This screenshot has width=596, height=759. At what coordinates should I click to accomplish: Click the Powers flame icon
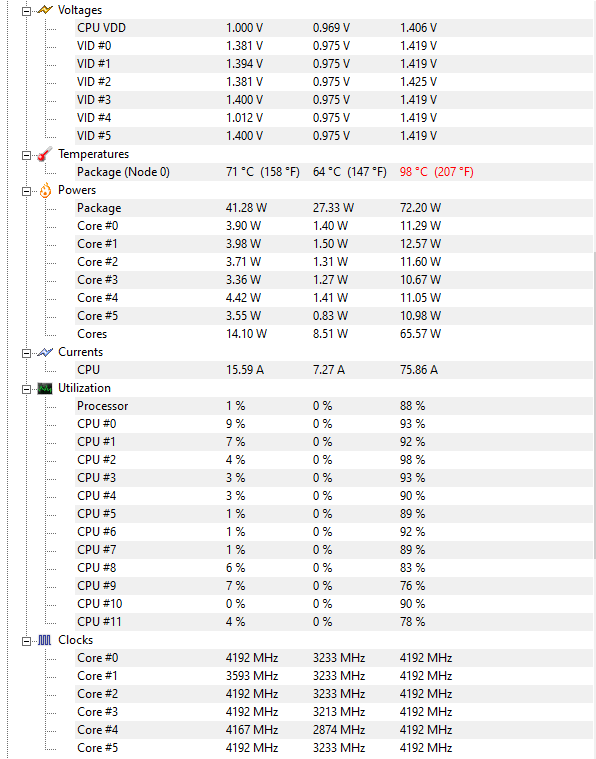(45, 190)
